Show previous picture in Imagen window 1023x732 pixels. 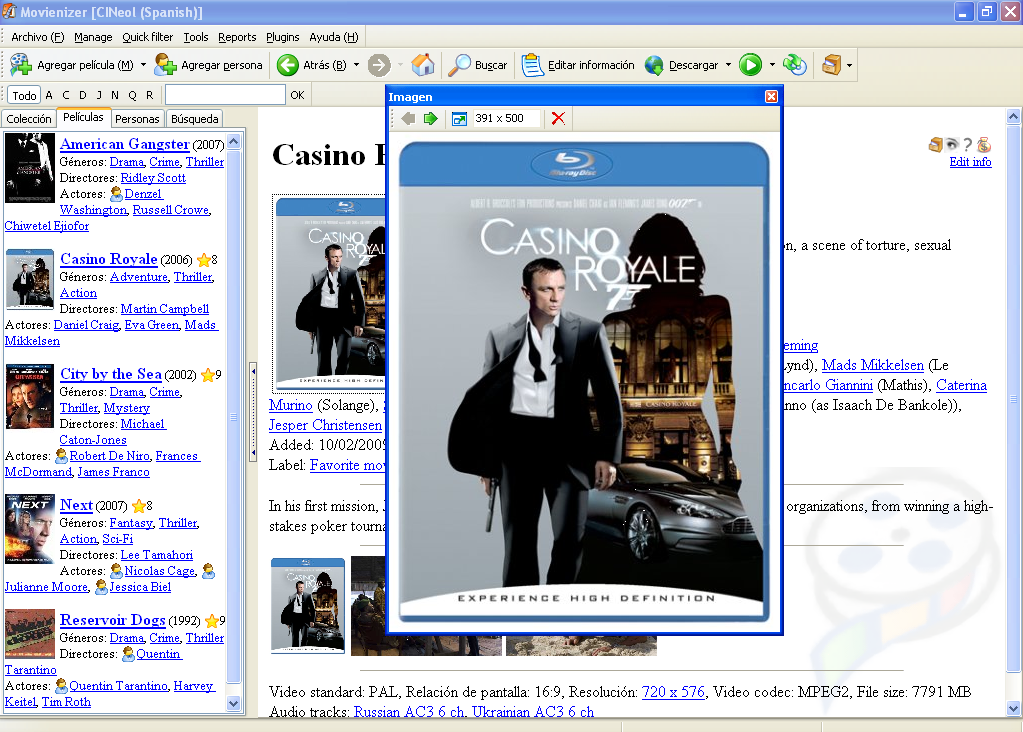tap(408, 118)
